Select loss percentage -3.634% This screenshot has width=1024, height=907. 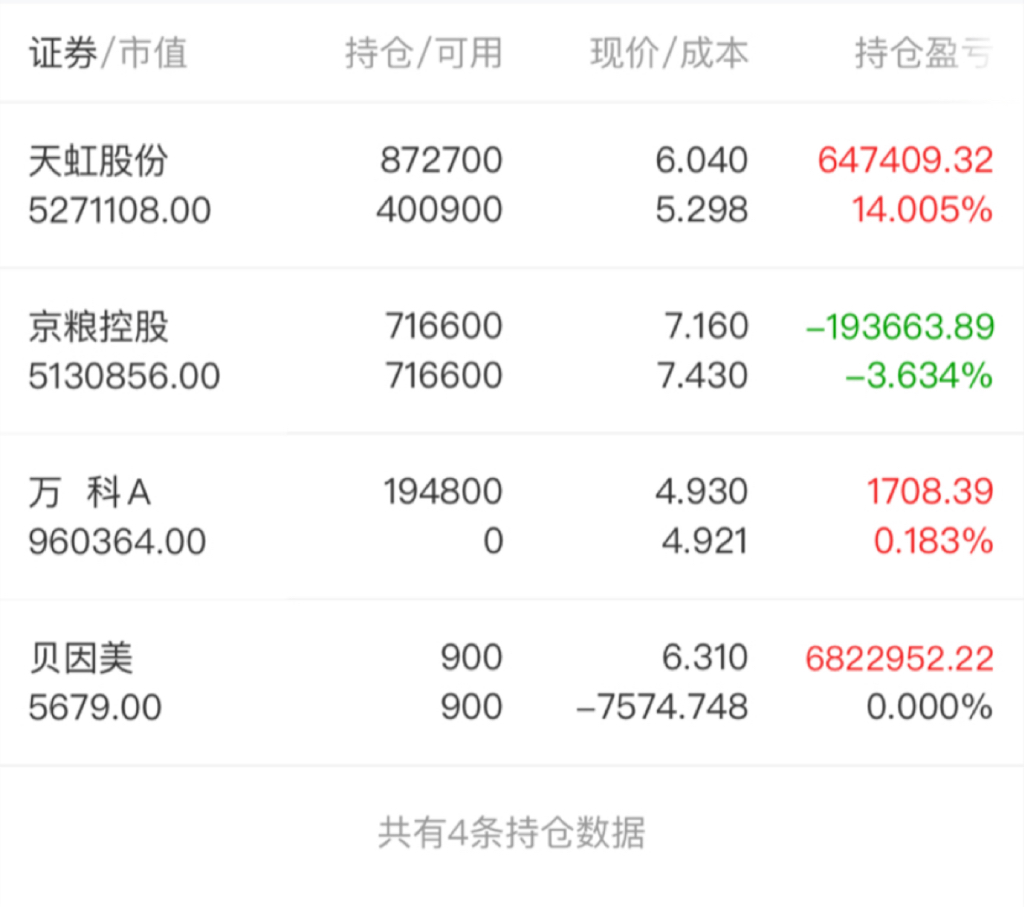[920, 375]
